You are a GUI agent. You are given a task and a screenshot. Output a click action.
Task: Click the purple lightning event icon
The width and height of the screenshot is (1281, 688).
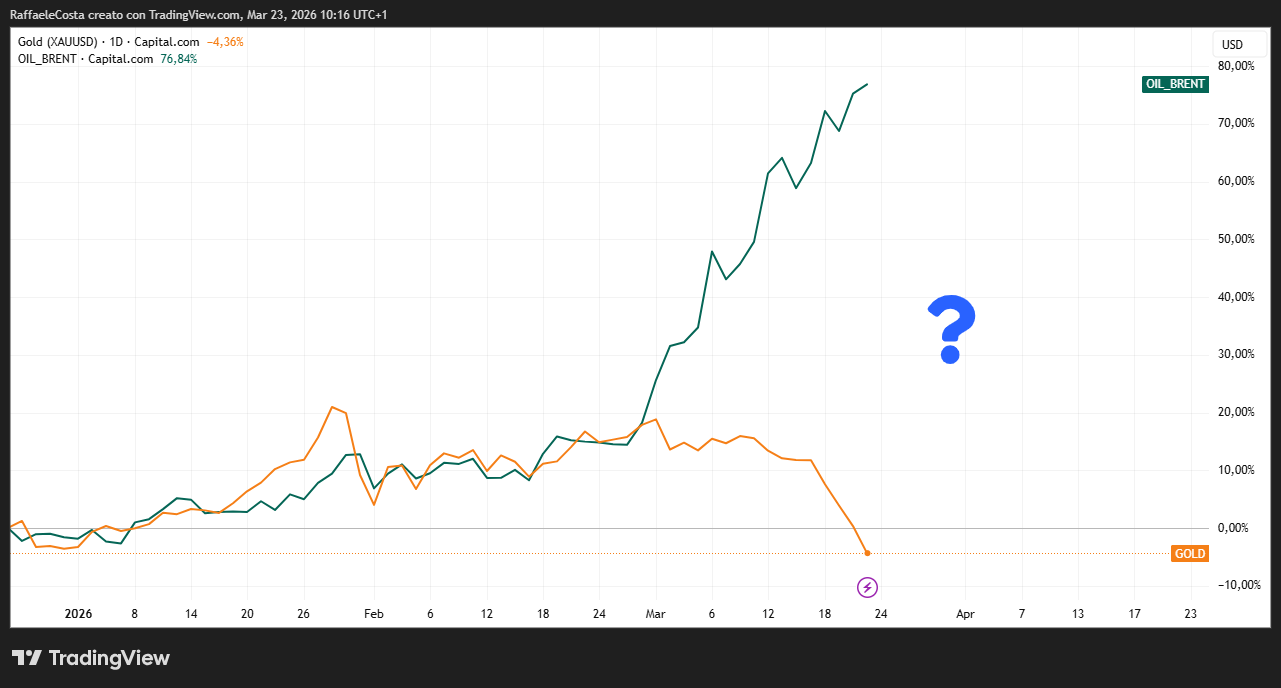[x=868, y=587]
